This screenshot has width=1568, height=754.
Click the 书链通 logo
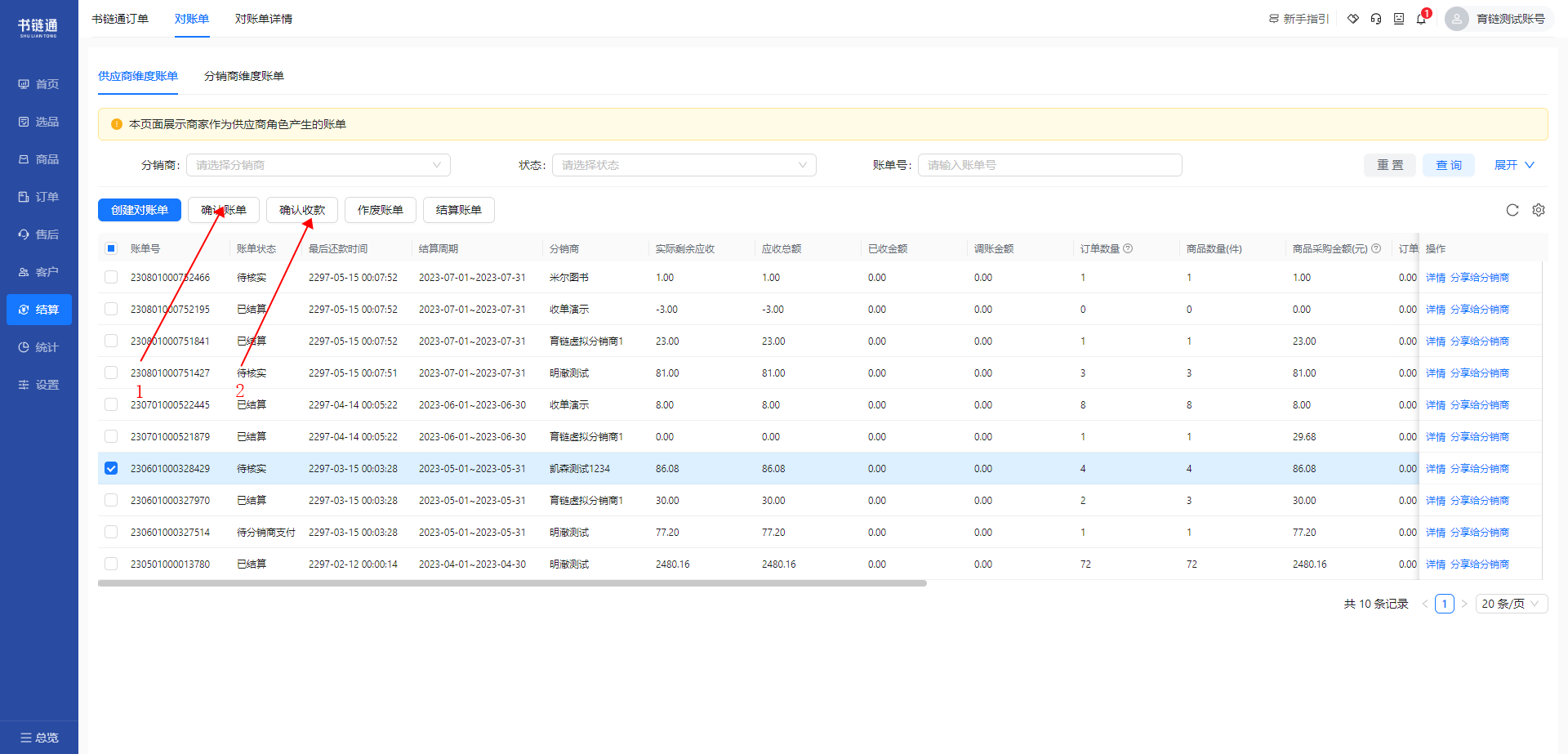click(x=38, y=28)
